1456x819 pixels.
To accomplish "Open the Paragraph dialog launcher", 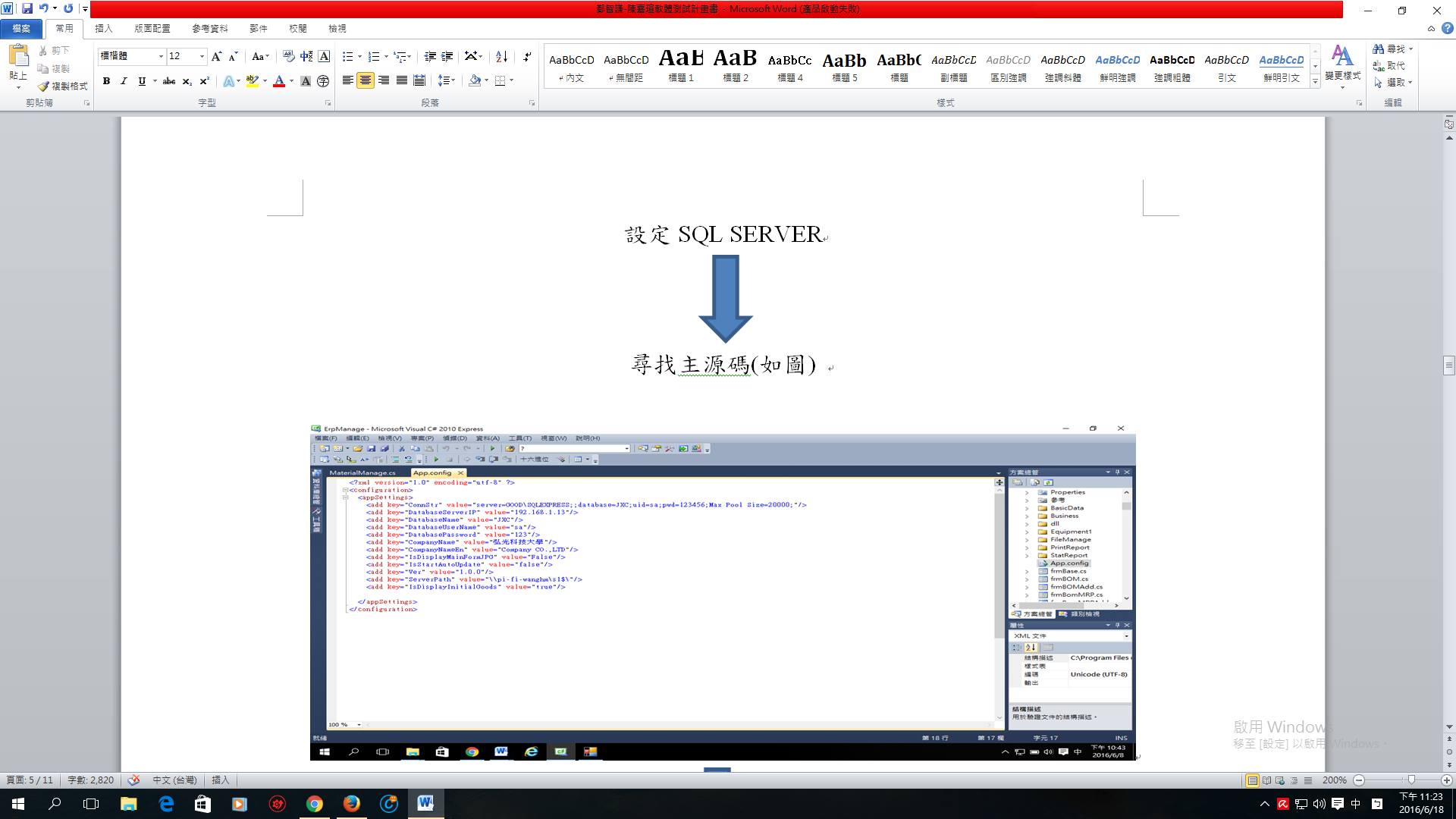I will (x=532, y=103).
